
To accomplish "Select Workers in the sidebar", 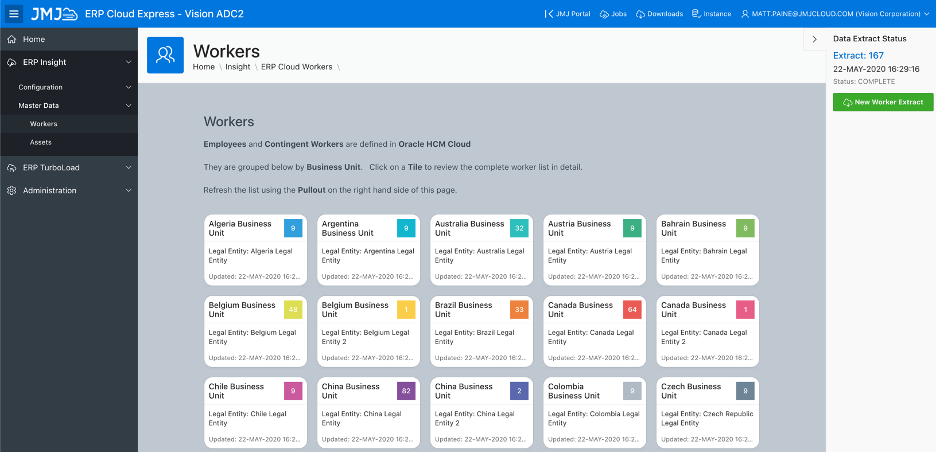I will pos(44,124).
